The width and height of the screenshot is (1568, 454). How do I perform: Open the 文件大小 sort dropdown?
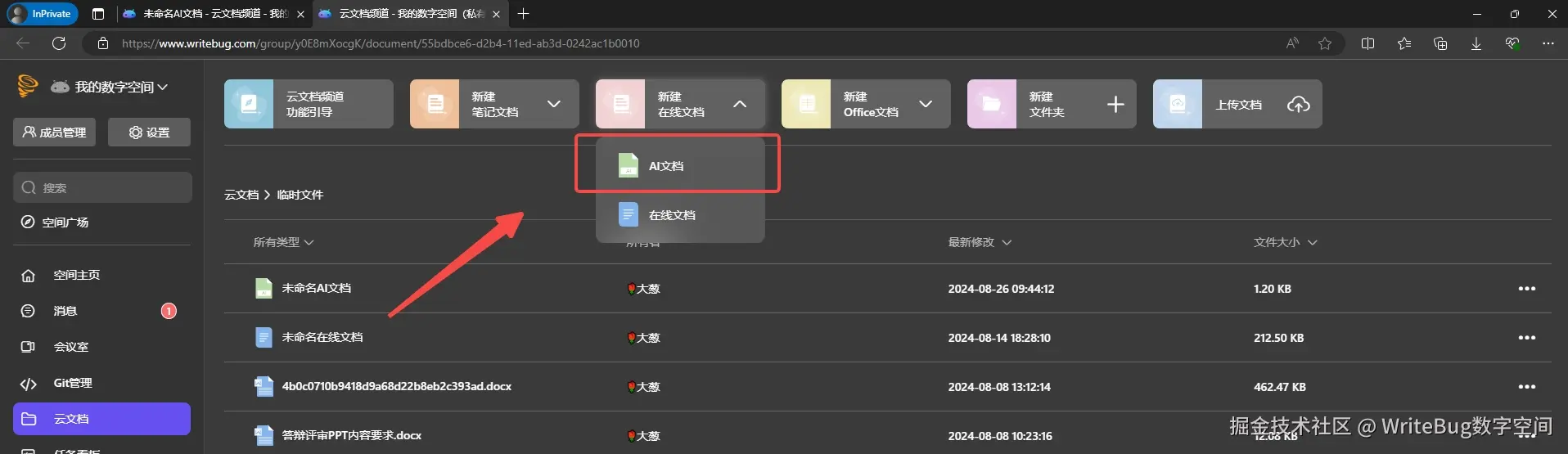(x=1285, y=242)
